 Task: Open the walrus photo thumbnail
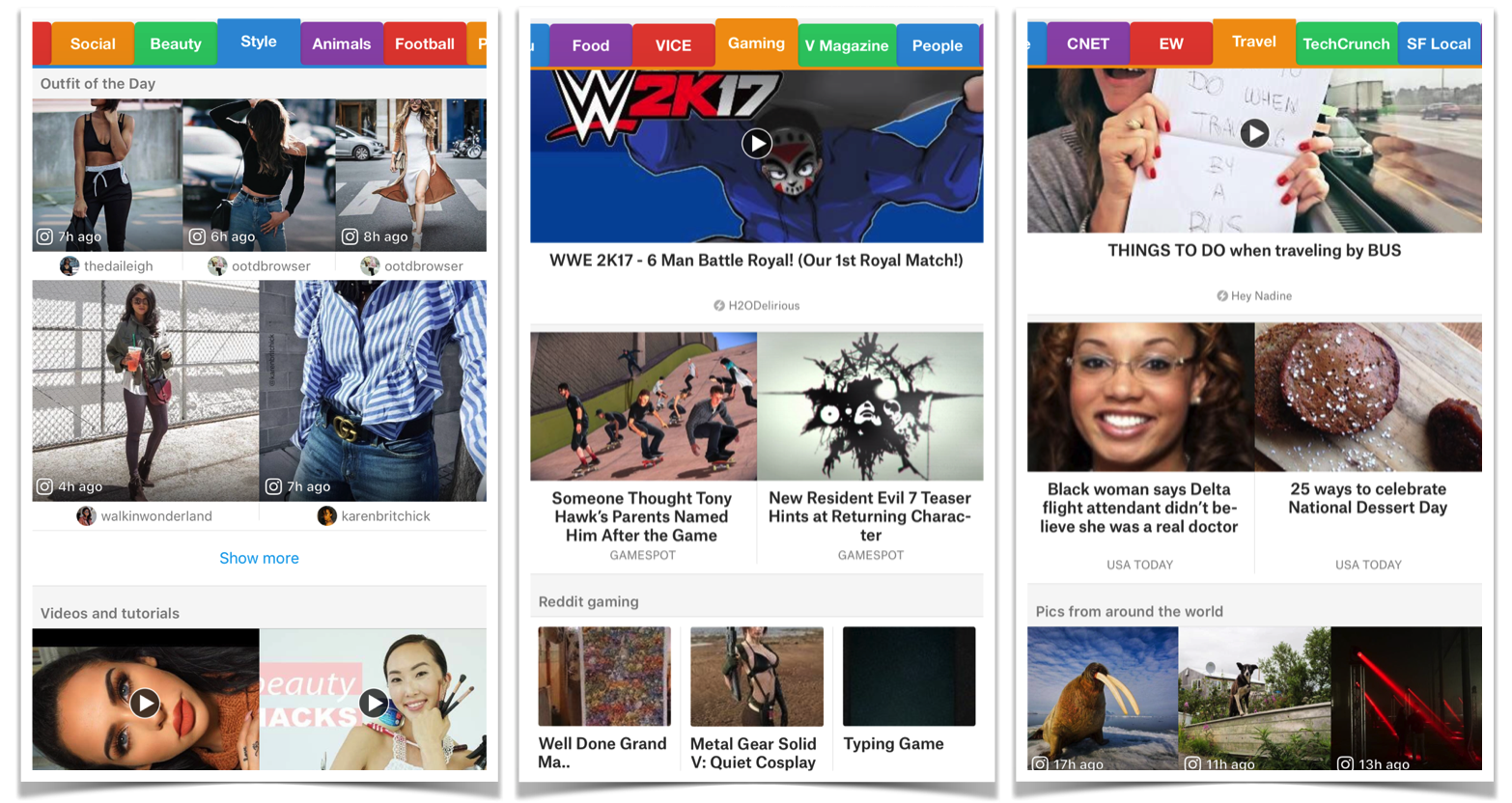[x=1103, y=698]
